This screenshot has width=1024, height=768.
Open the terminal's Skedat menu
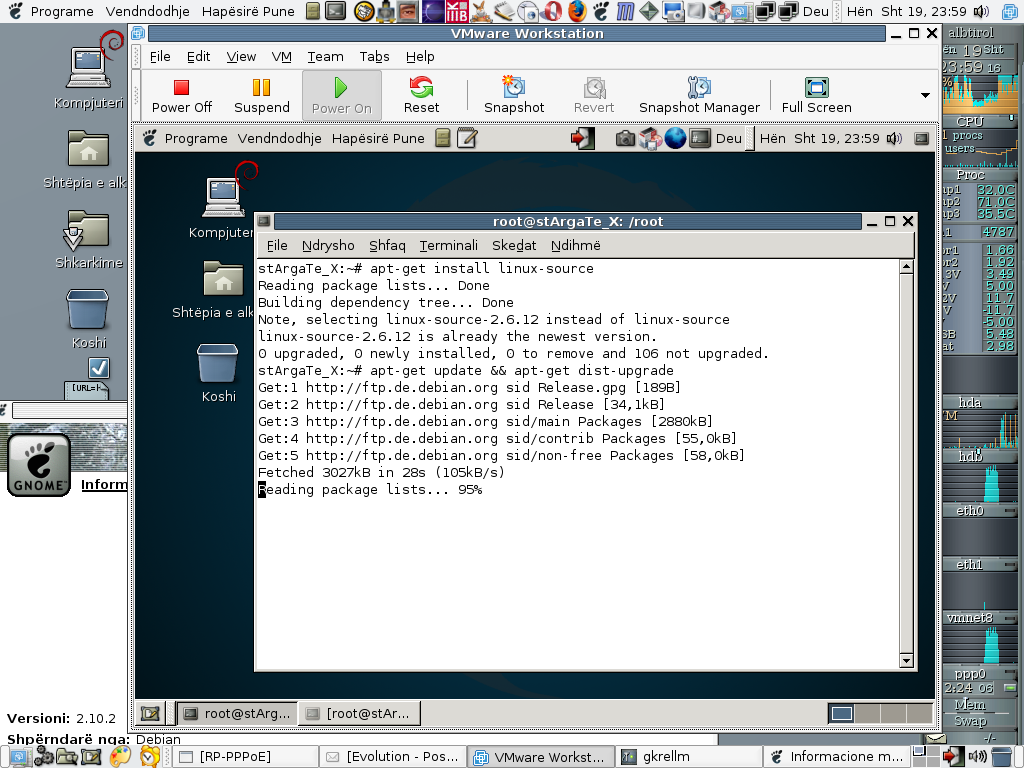514,246
